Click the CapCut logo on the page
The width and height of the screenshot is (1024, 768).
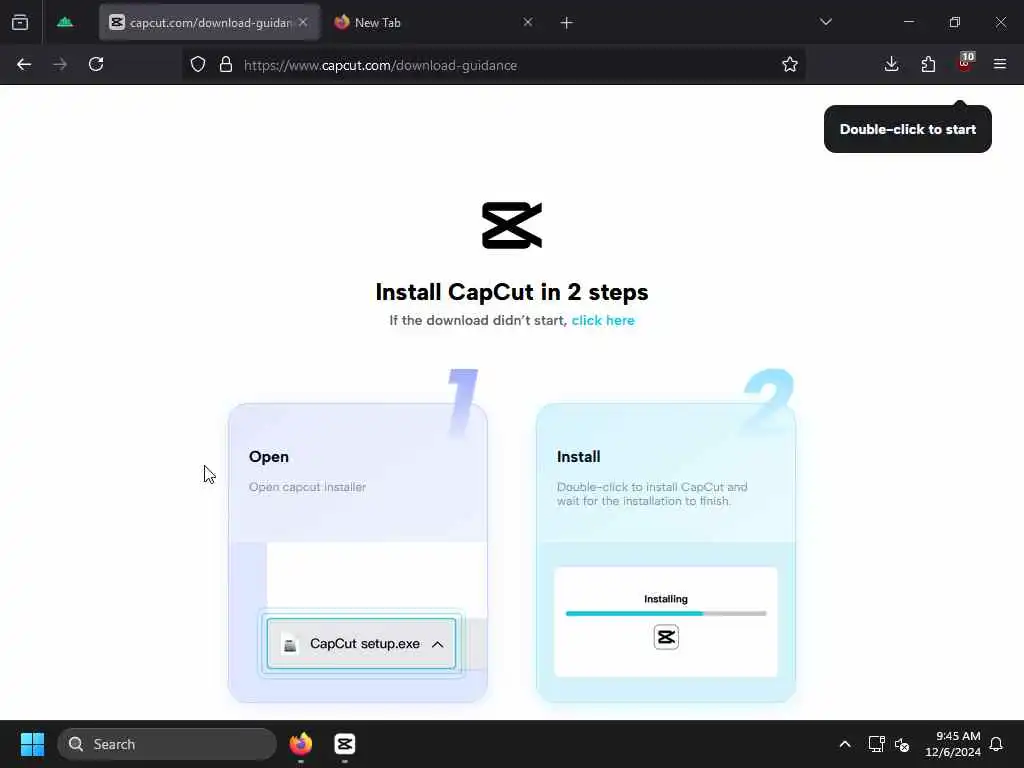(x=512, y=225)
